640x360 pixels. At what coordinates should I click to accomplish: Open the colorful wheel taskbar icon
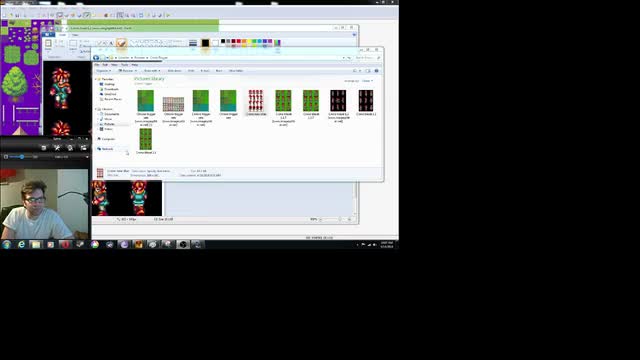[x=95, y=244]
